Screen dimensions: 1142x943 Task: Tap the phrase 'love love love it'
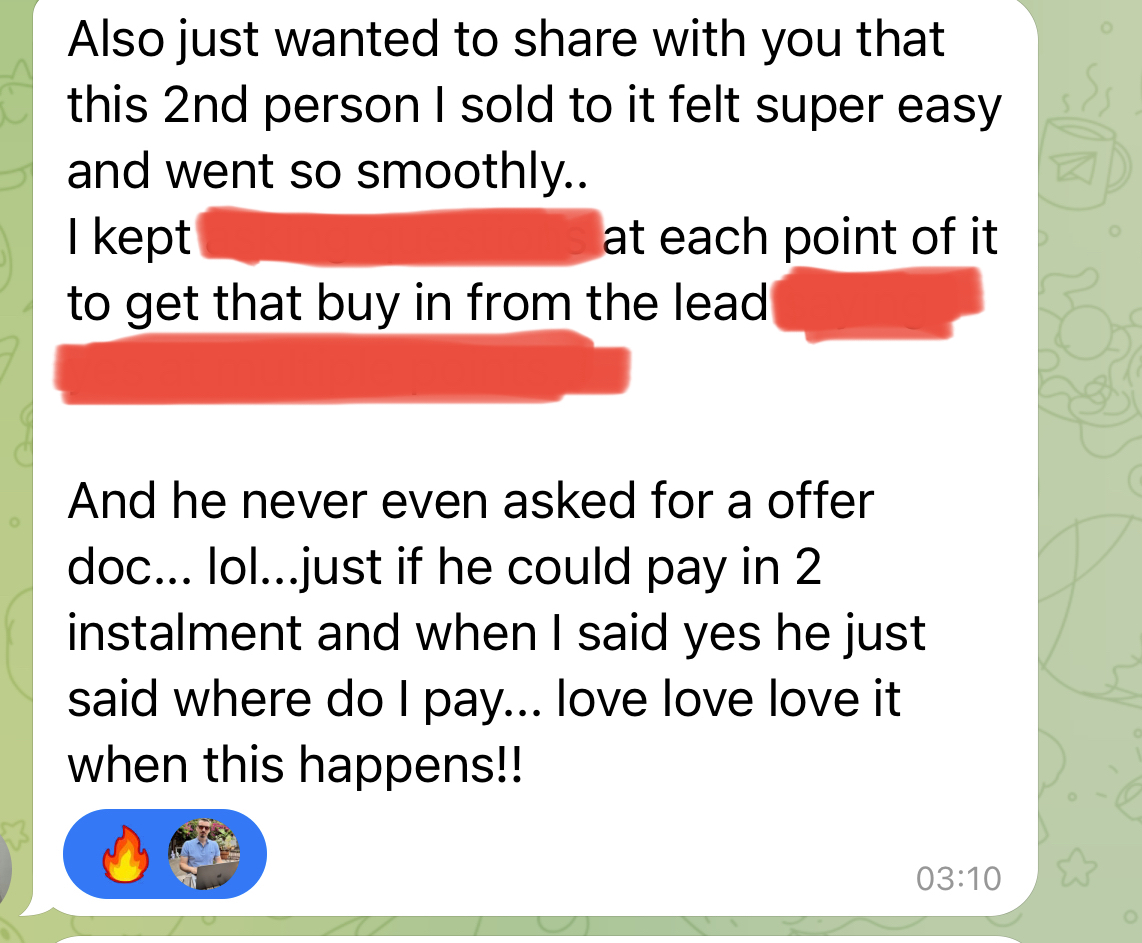tap(728, 699)
